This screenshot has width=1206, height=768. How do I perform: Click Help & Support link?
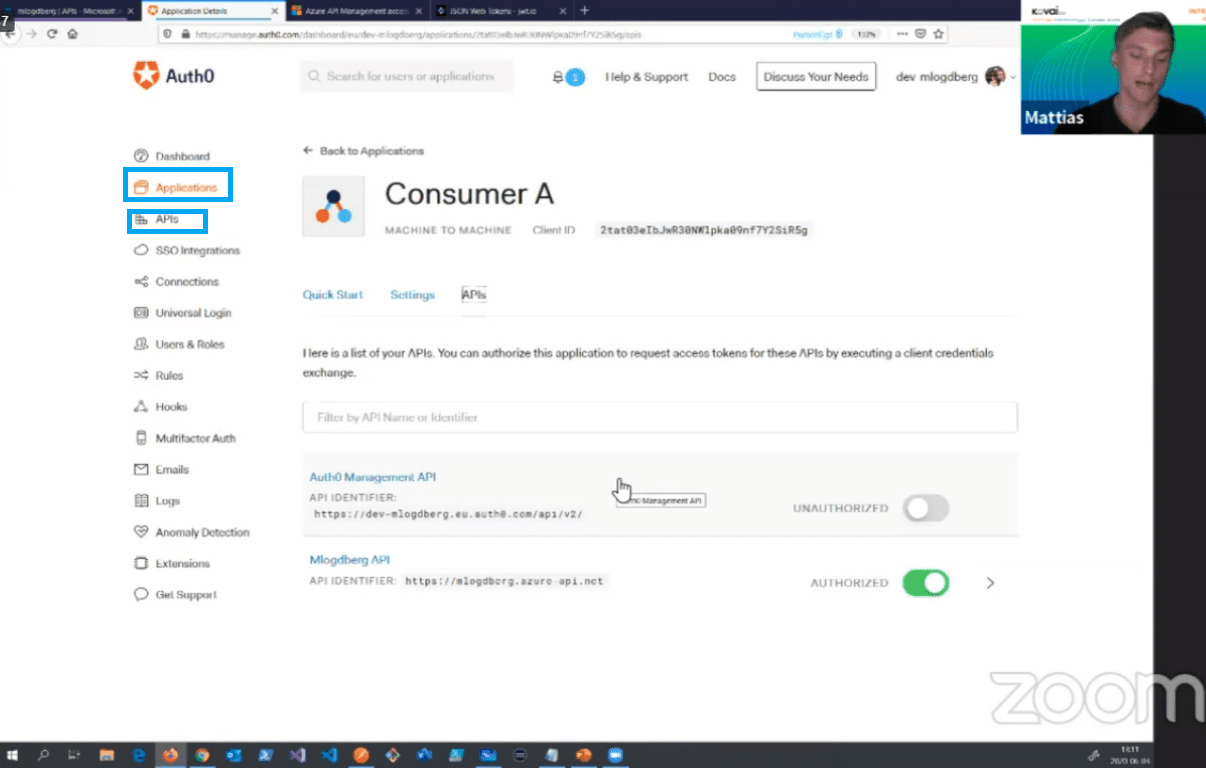pos(647,77)
